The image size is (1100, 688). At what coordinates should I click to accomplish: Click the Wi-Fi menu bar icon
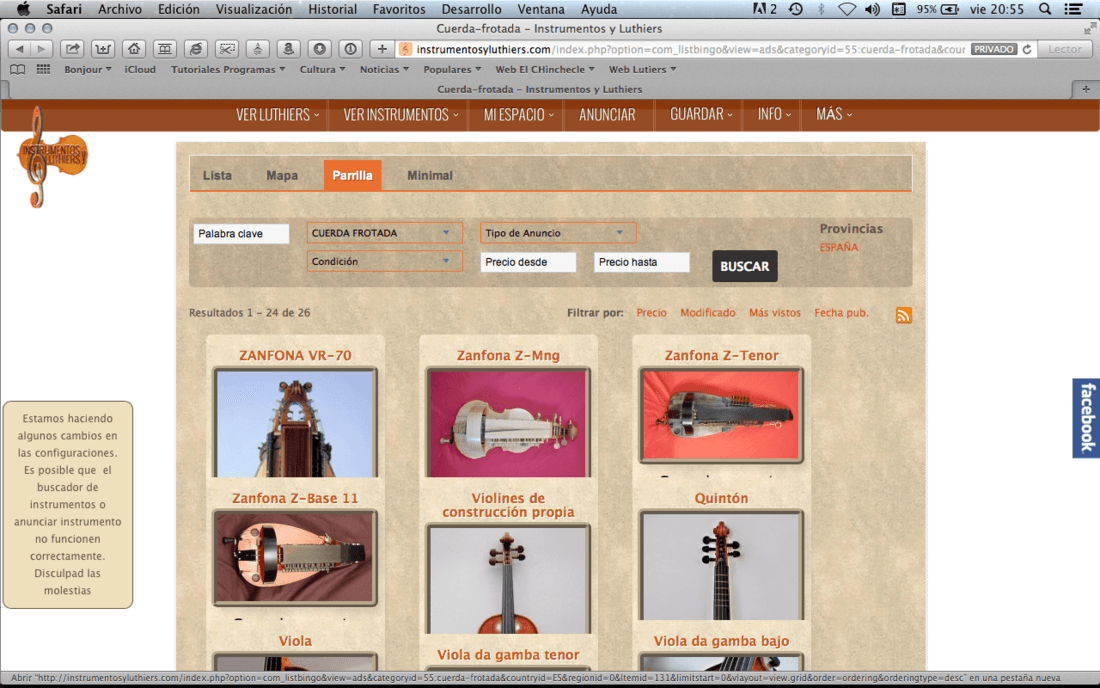tap(847, 9)
